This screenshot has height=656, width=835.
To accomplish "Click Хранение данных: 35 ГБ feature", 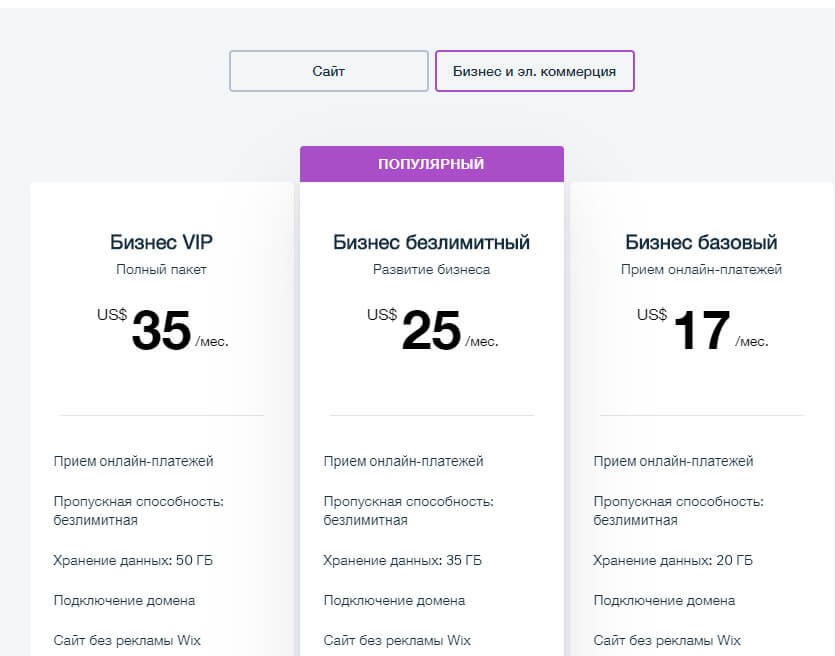I will coord(403,560).
